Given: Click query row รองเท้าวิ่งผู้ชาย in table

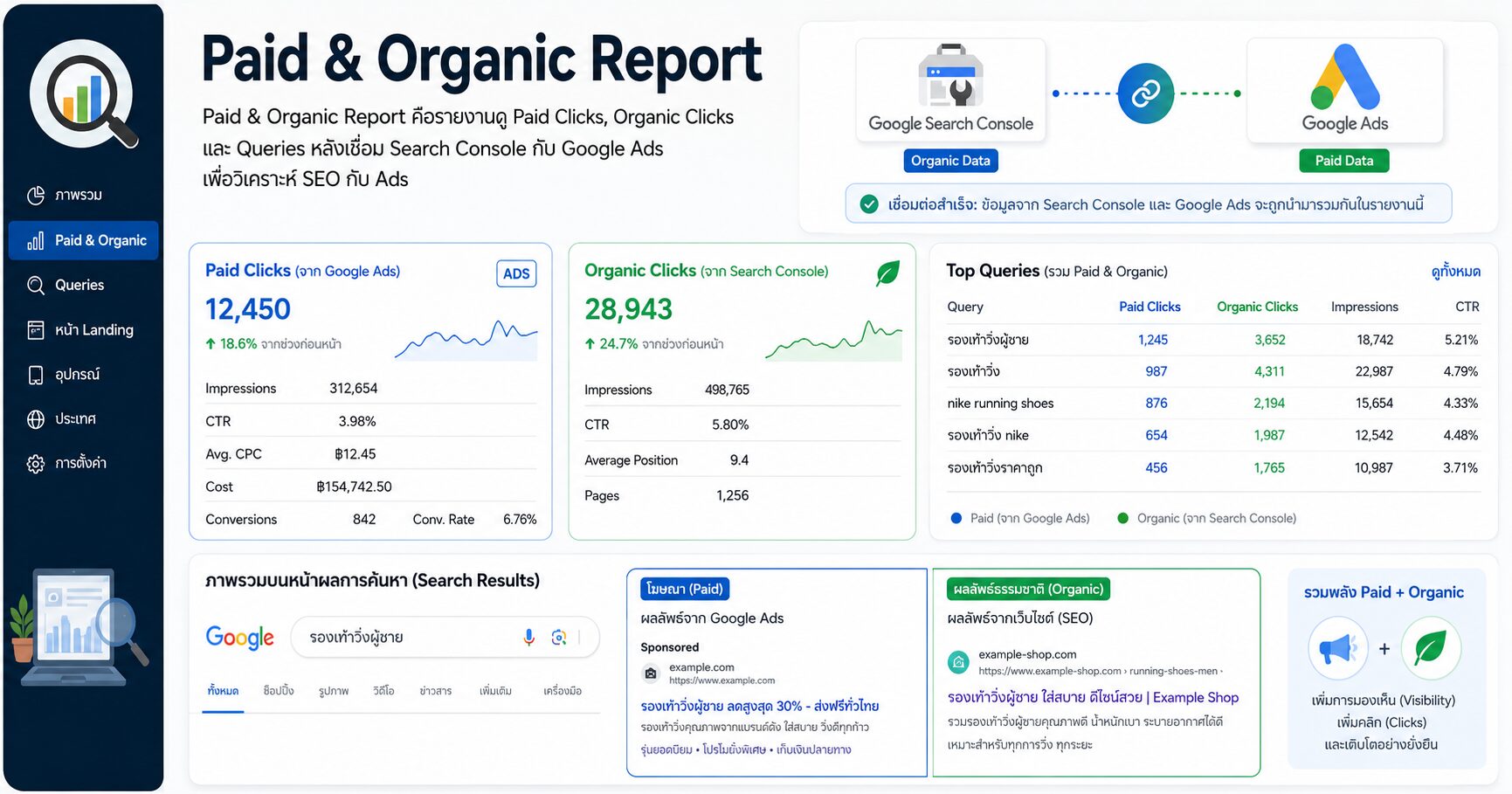Looking at the screenshot, I should point(1213,340).
